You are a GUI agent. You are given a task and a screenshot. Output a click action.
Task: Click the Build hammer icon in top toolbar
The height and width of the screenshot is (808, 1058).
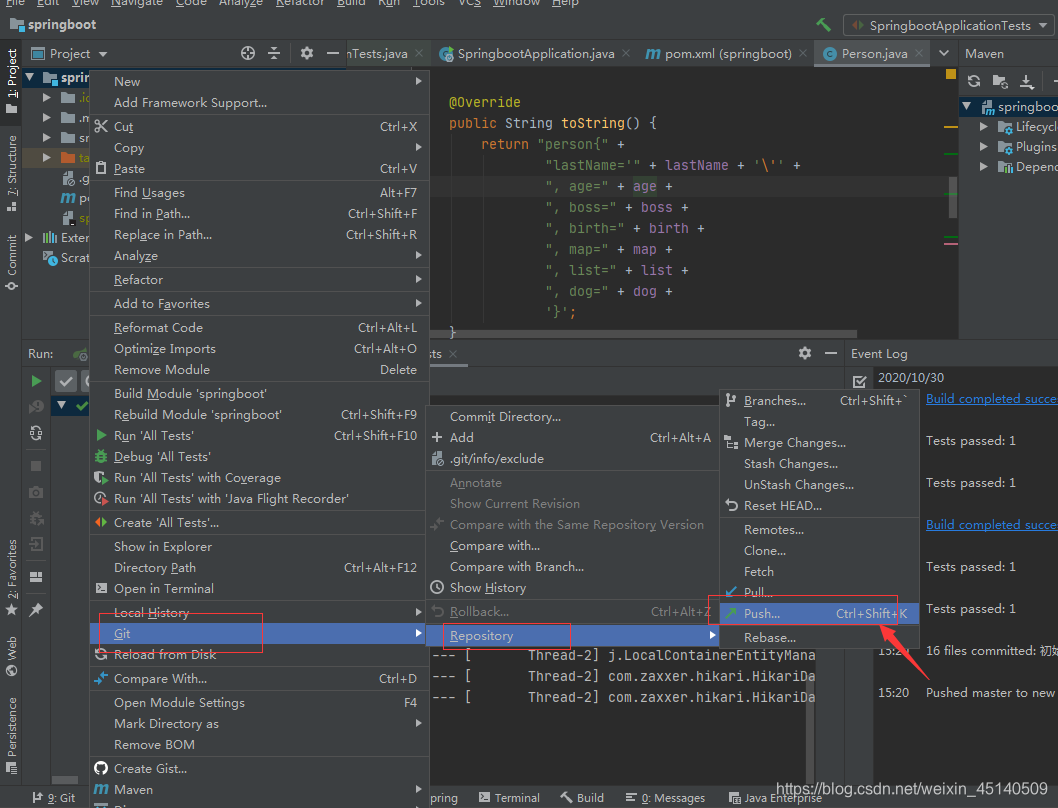click(x=823, y=25)
